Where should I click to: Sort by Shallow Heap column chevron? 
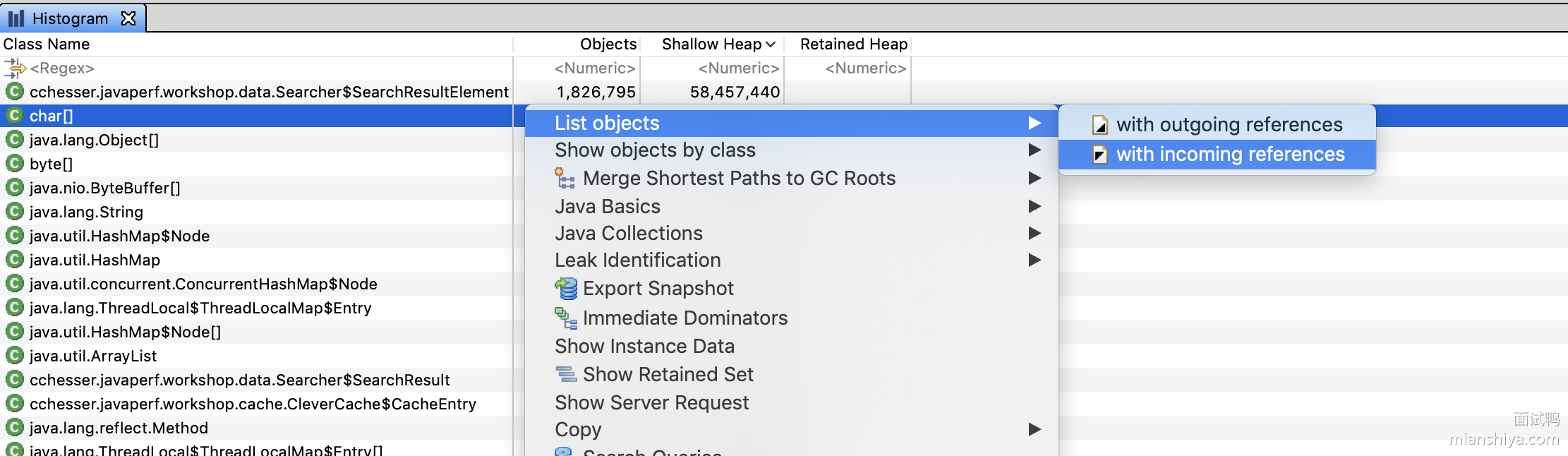point(771,44)
